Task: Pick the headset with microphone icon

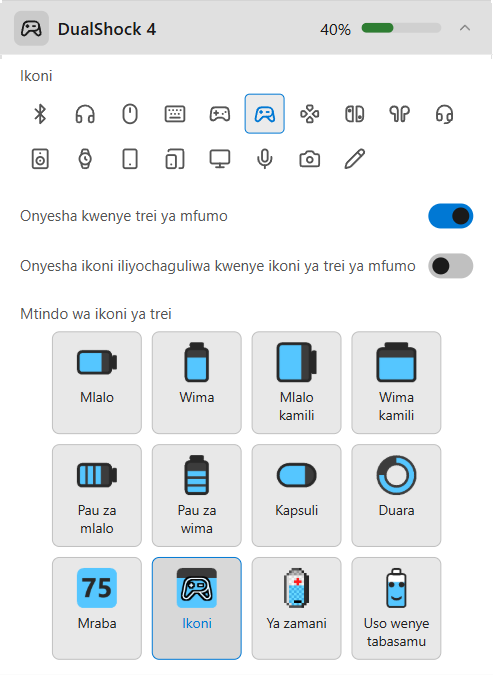Action: coord(444,114)
